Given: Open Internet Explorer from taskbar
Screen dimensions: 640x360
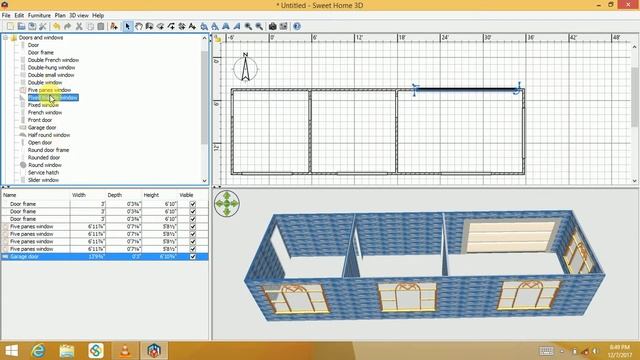Looking at the screenshot, I should 39,351.
